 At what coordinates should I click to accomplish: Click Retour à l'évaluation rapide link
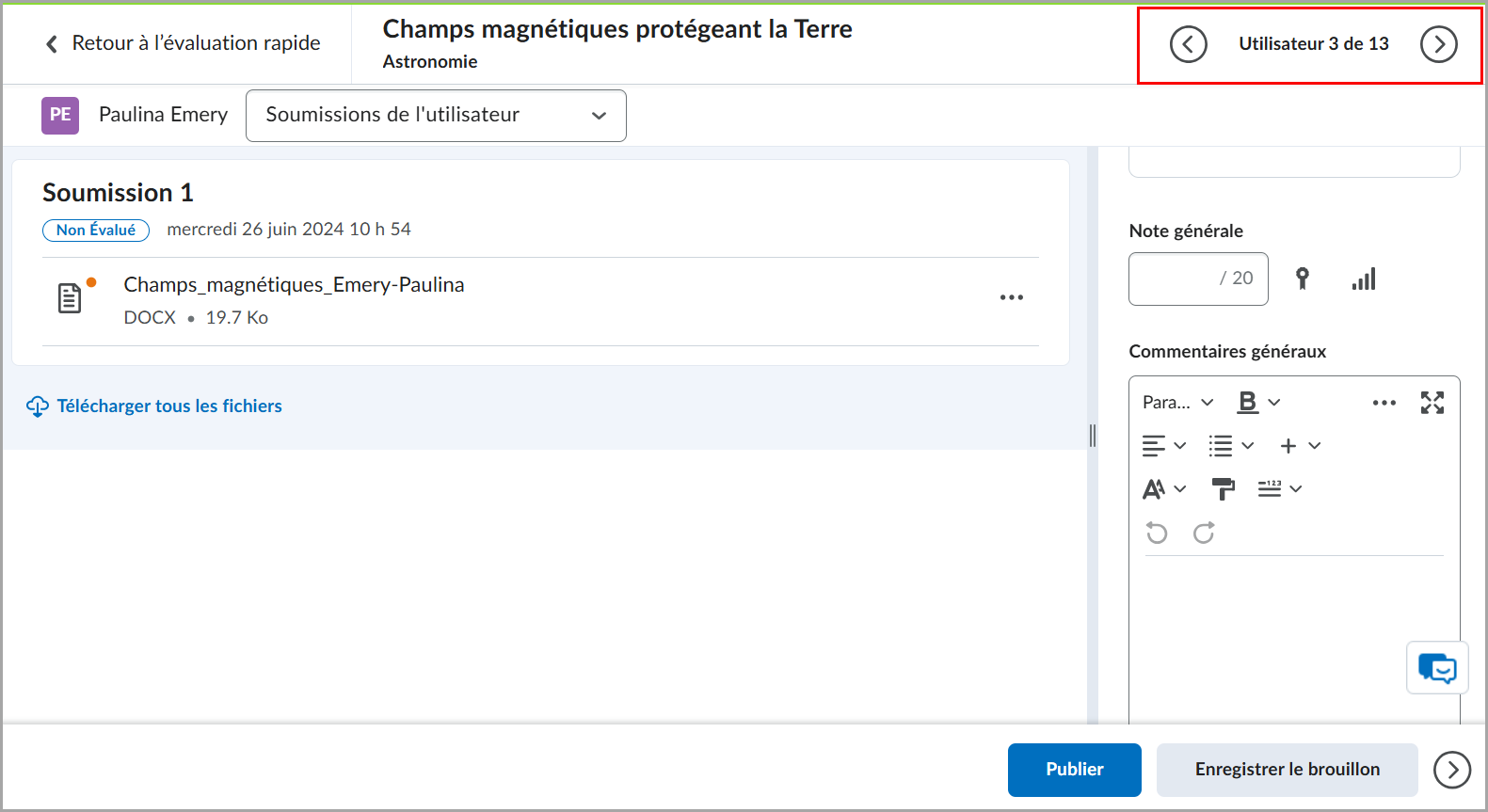click(184, 43)
